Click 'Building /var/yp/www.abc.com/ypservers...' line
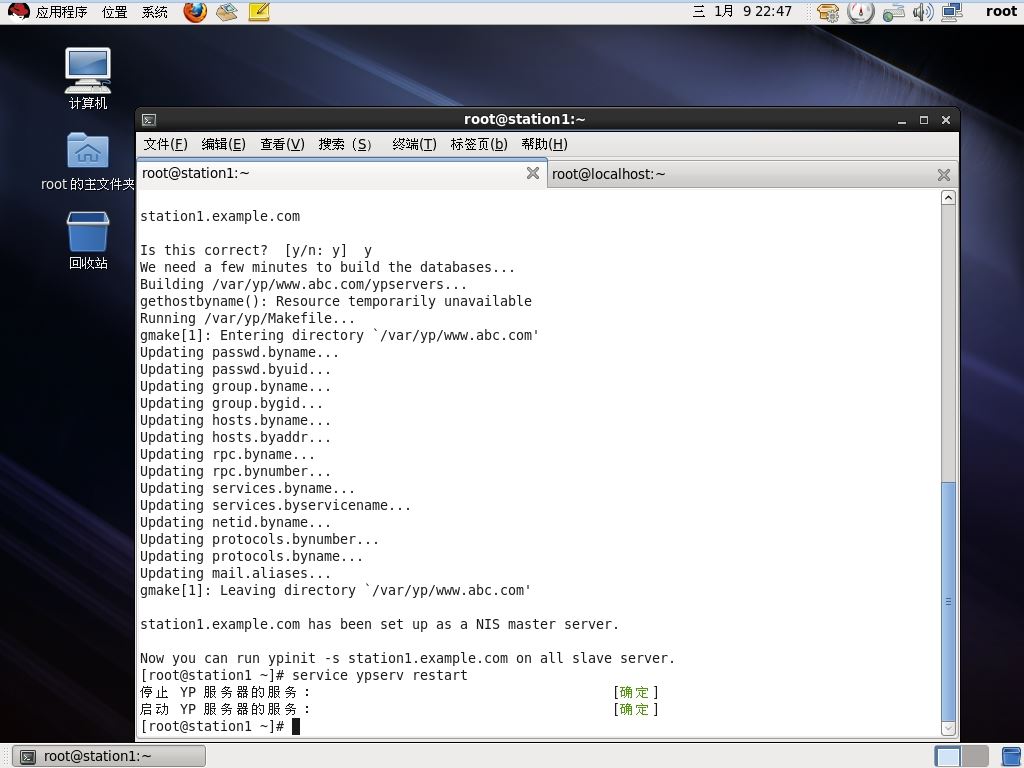Viewport: 1024px width, 768px height. 303,284
